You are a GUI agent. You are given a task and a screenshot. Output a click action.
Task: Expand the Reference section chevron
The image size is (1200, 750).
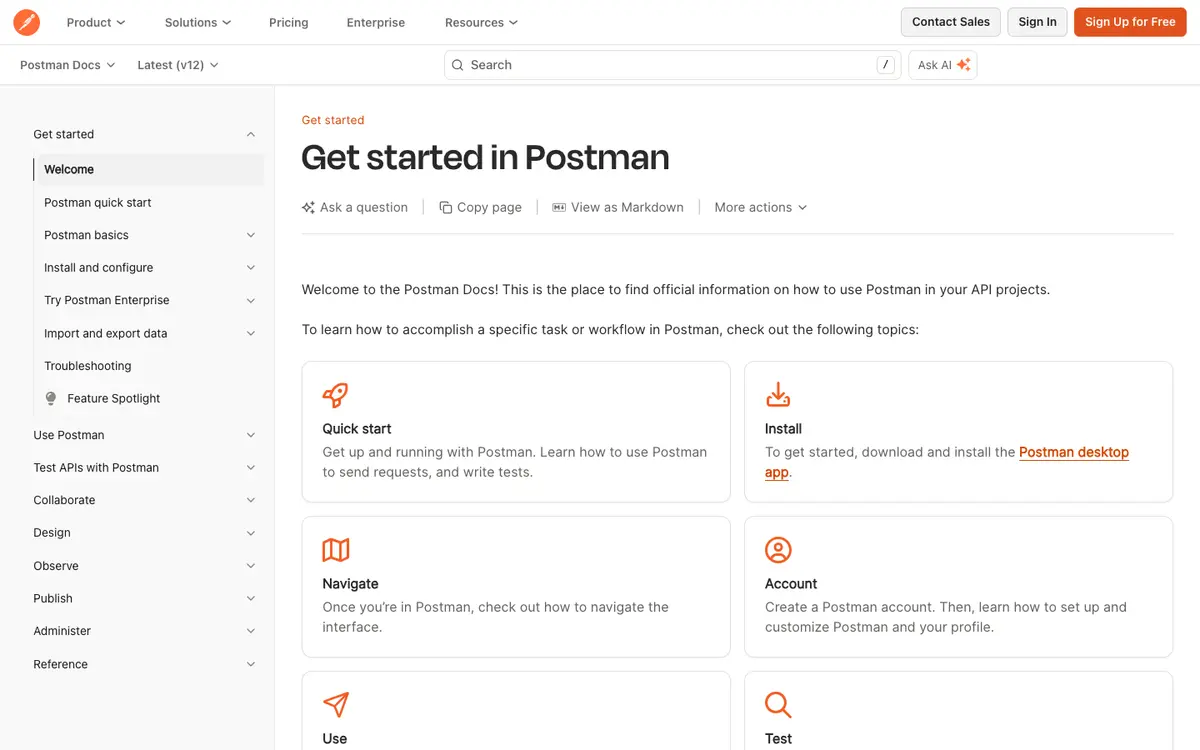[x=251, y=664]
